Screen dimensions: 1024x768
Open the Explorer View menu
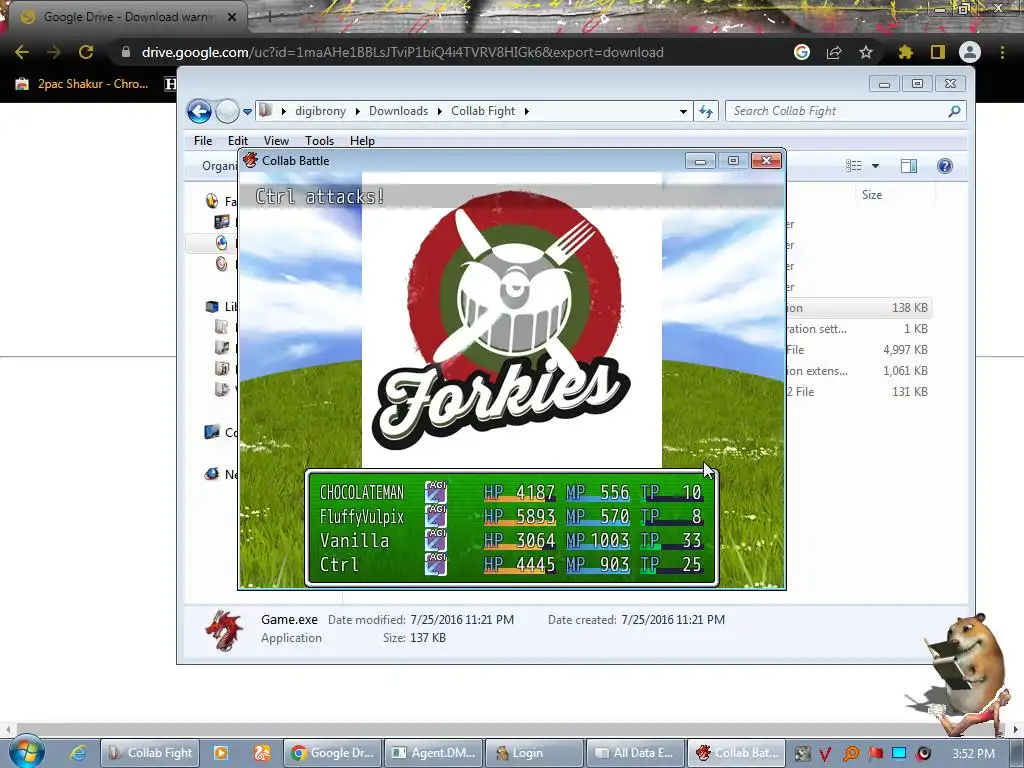(x=276, y=140)
